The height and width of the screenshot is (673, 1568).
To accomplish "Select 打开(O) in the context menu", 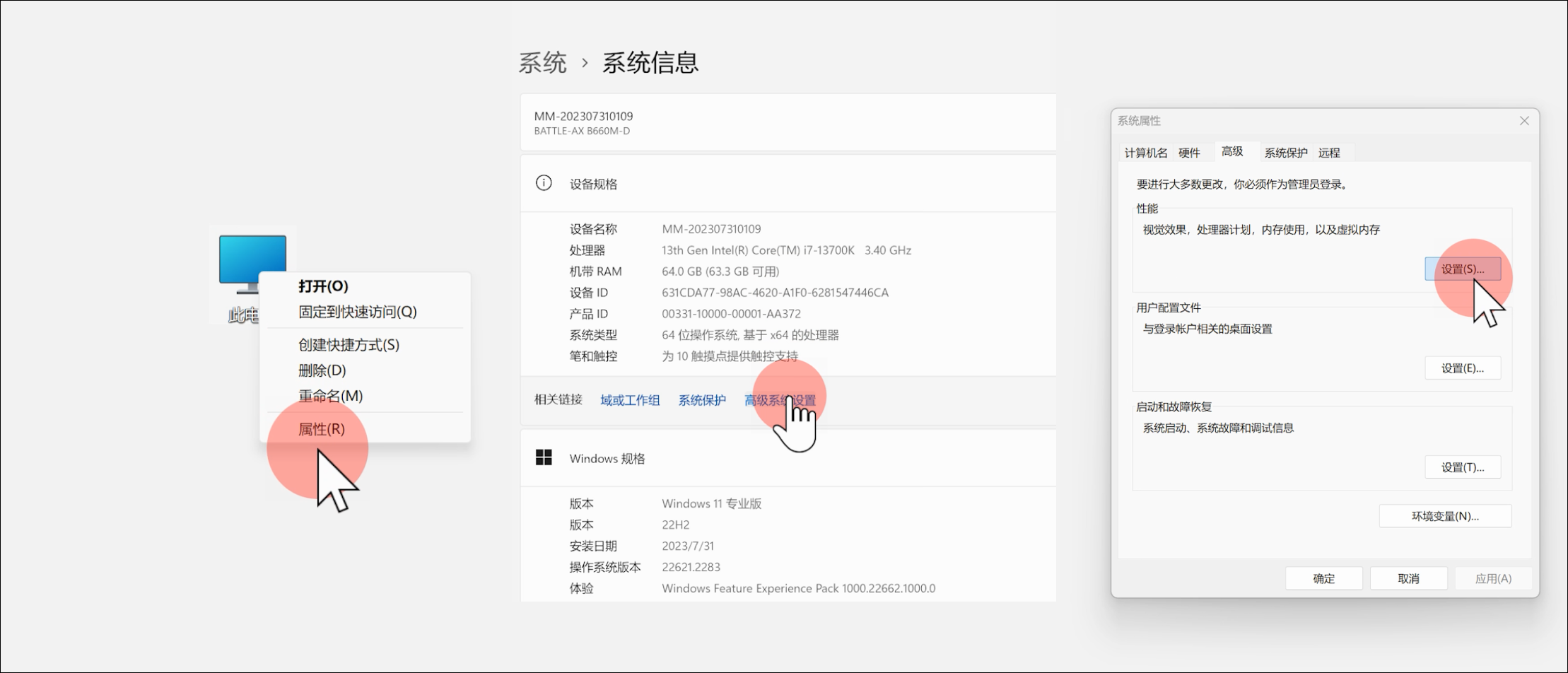I will [323, 286].
